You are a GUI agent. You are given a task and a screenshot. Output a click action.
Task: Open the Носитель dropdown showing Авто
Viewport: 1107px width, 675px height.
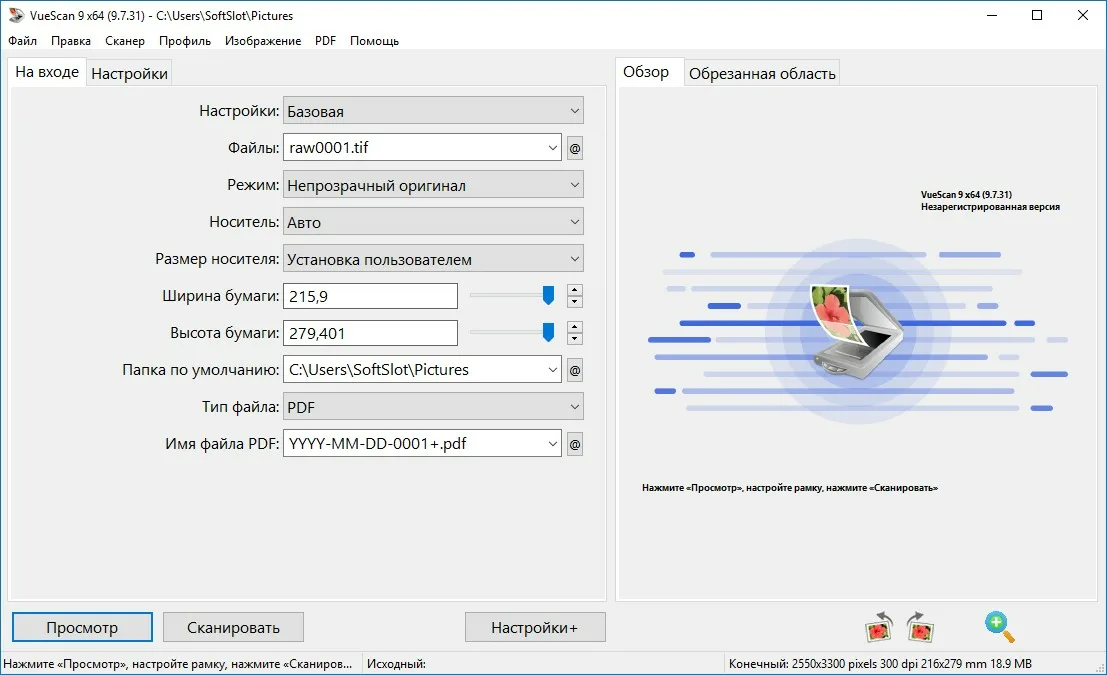[x=433, y=222]
